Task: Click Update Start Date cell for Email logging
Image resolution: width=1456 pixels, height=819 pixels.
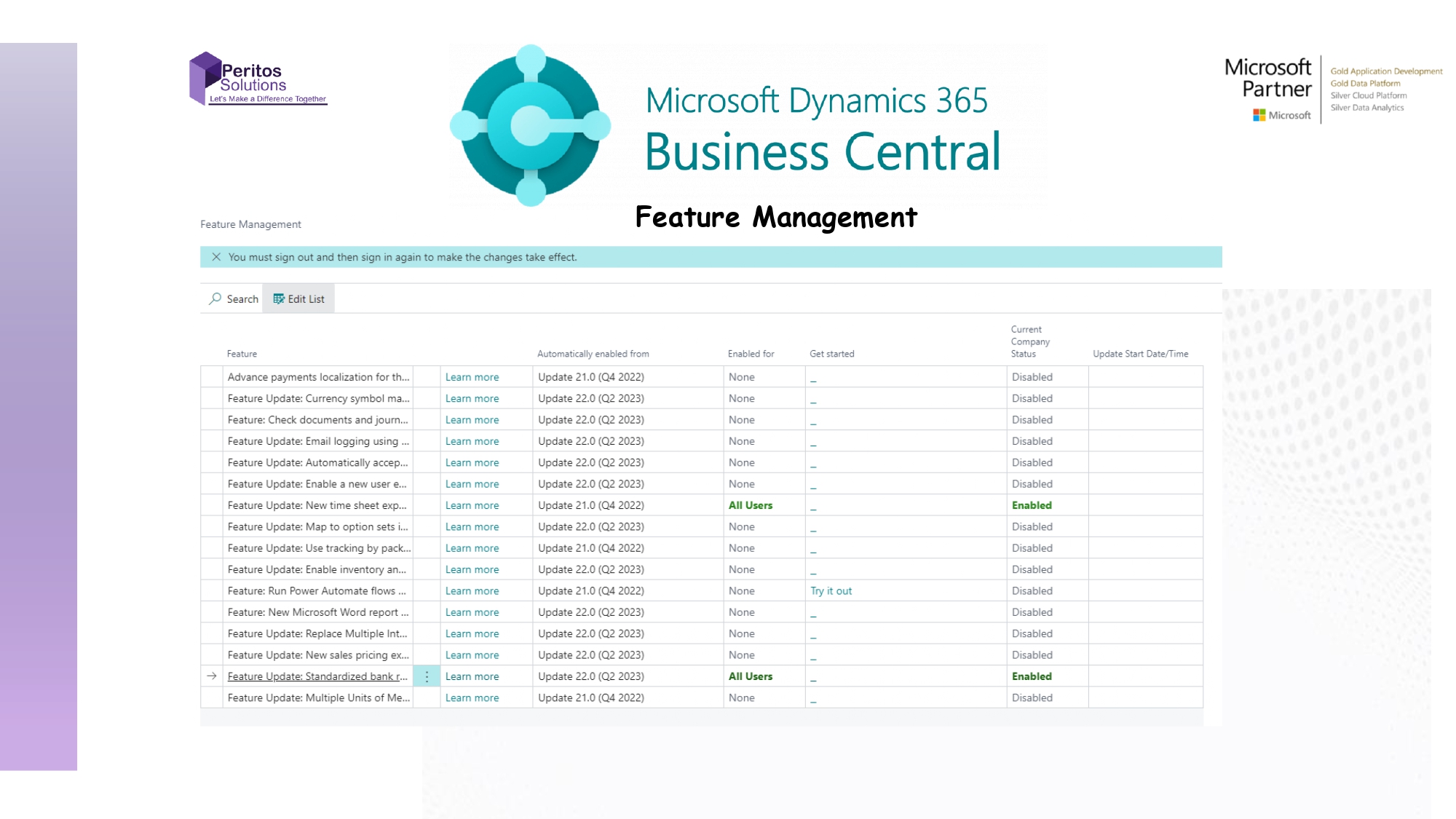Action: click(x=1144, y=441)
